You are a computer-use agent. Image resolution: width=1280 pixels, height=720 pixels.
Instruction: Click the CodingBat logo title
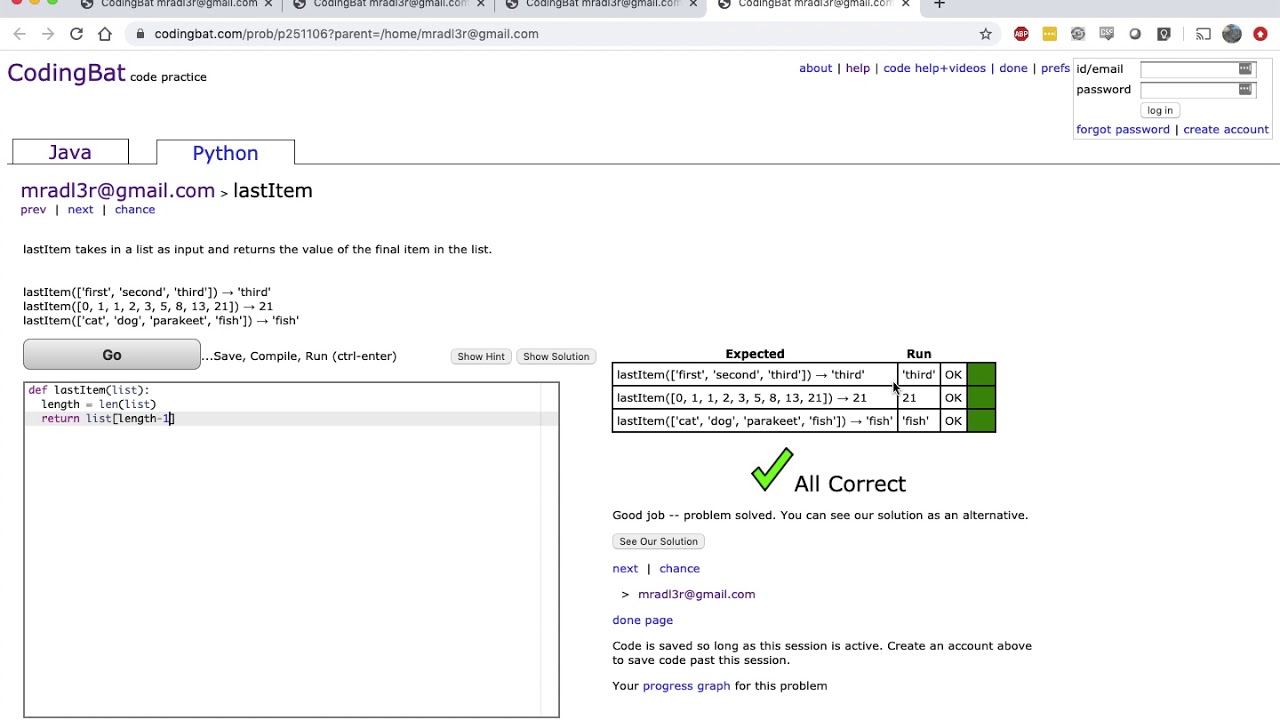click(x=66, y=73)
